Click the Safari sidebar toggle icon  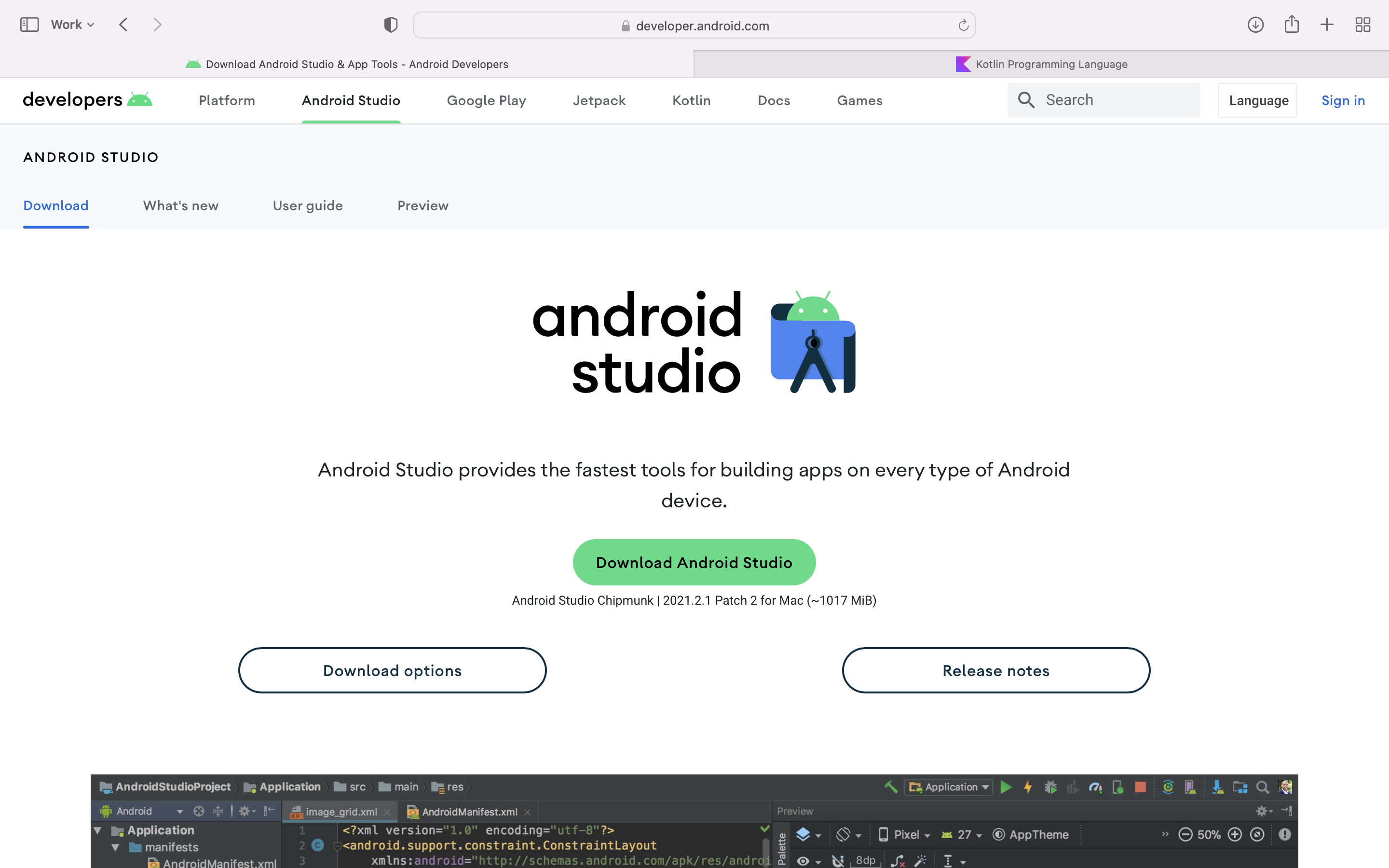tap(29, 25)
